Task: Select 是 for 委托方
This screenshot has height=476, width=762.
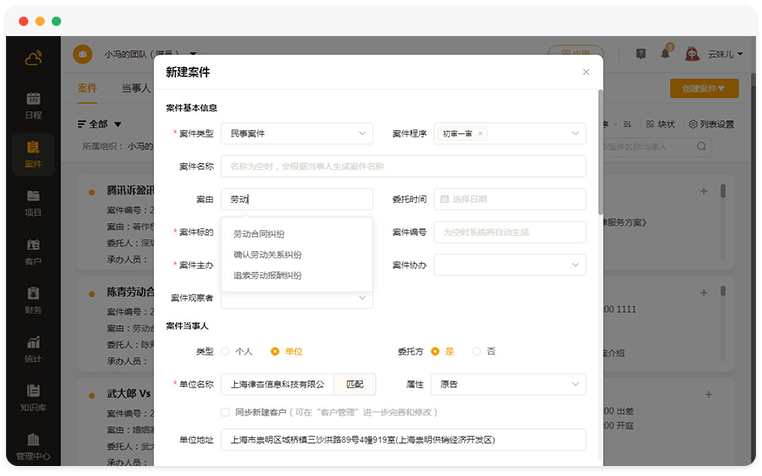Action: tap(435, 351)
